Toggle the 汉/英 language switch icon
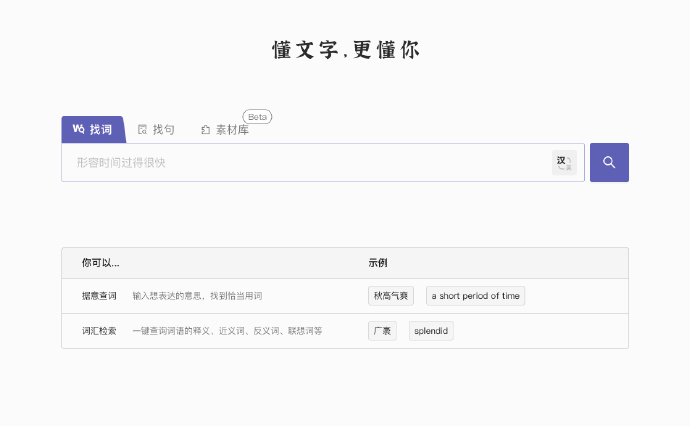This screenshot has height=426, width=690. pos(564,162)
